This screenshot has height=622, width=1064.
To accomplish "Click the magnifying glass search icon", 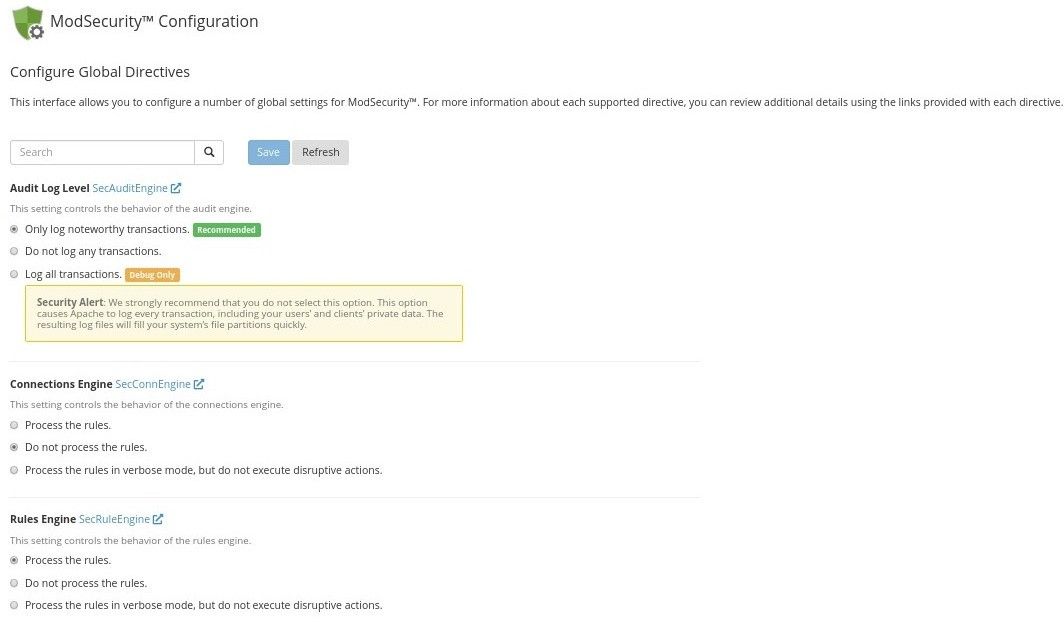I will 209,152.
